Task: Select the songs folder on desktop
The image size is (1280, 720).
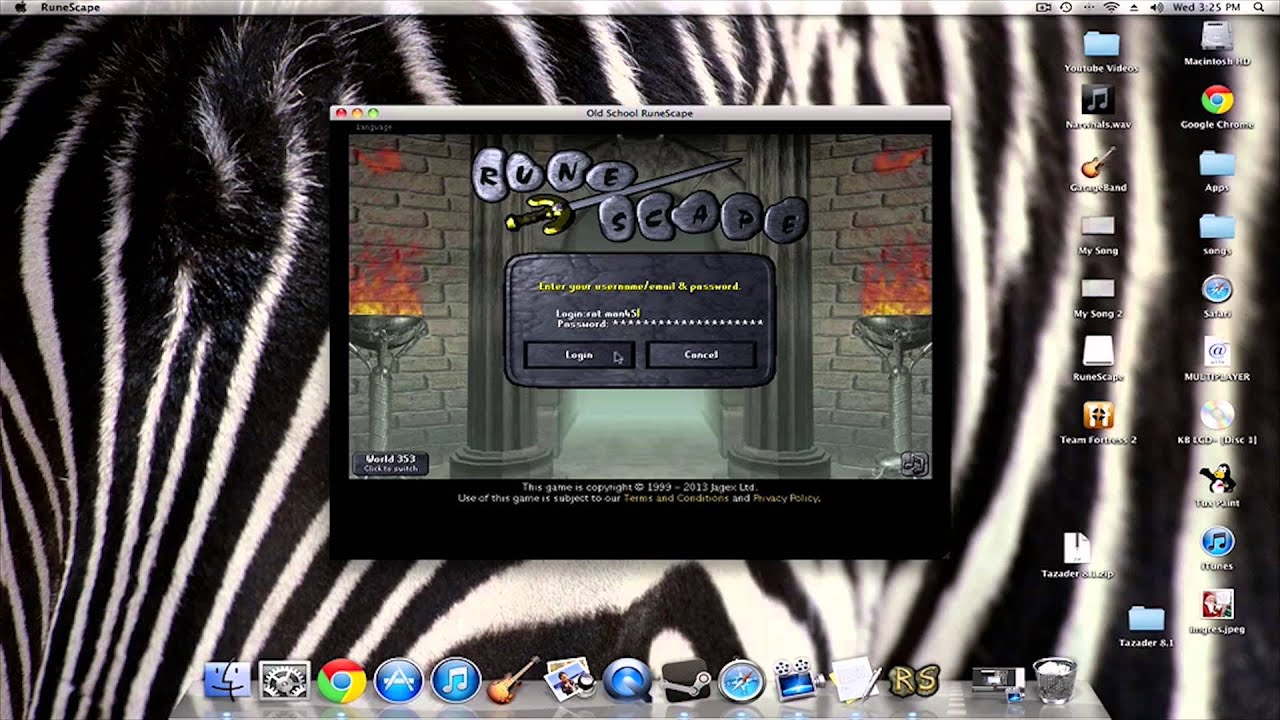Action: click(1217, 234)
